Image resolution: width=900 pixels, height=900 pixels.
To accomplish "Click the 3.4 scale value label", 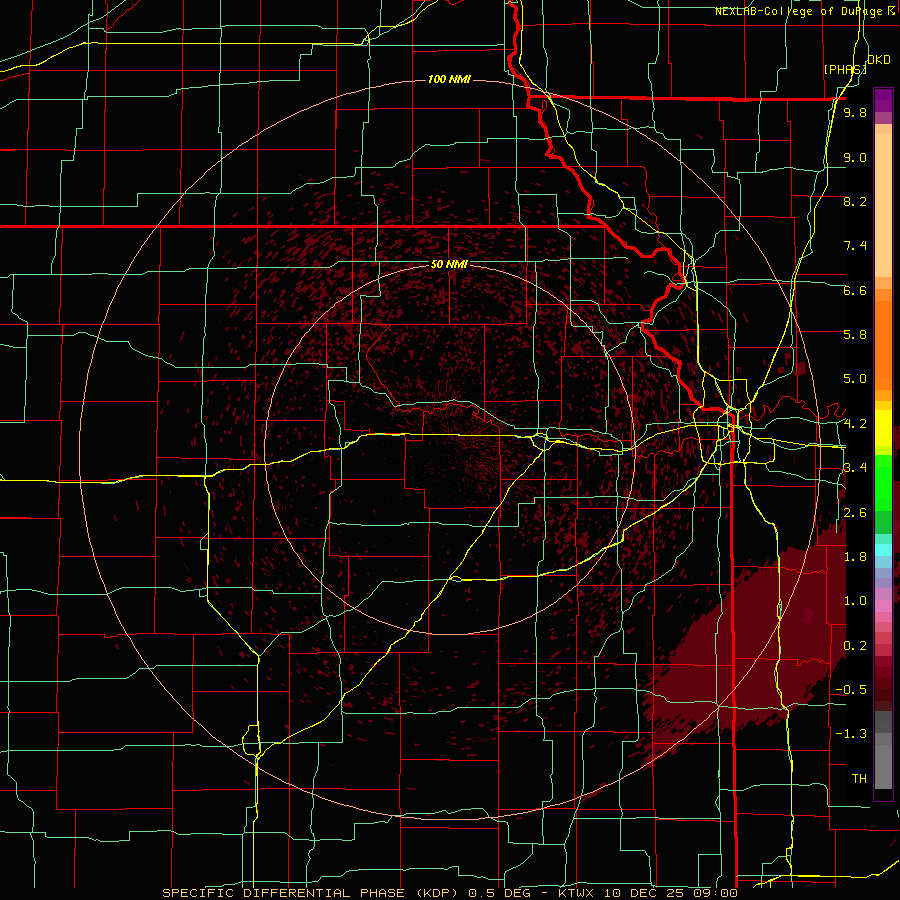I will point(855,468).
